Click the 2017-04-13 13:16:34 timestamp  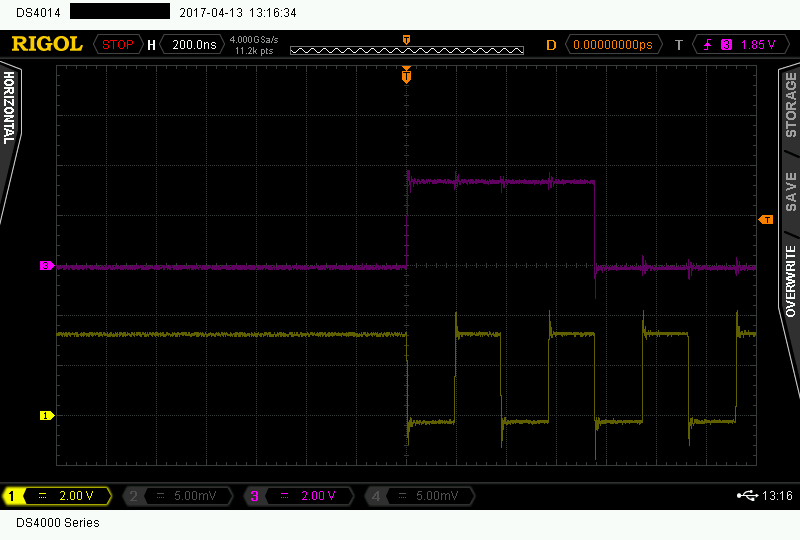[x=238, y=13]
